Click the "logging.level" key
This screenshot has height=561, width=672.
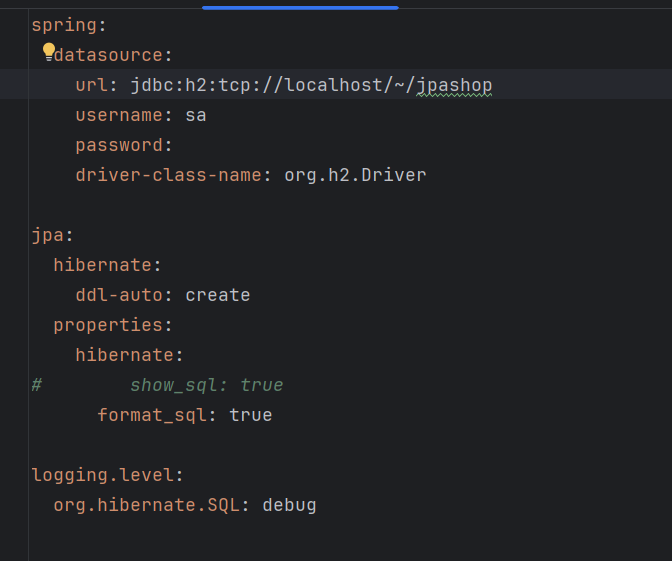[103, 475]
